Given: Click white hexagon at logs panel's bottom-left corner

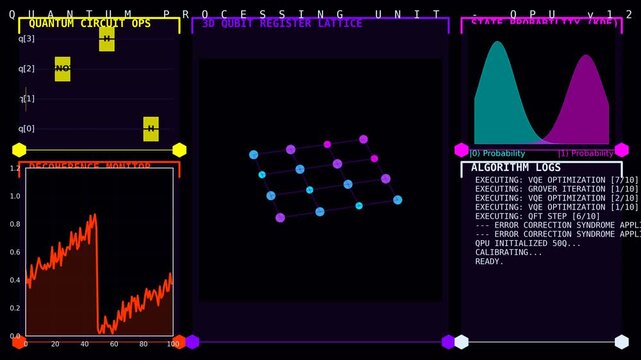Looking at the screenshot, I should click(x=462, y=342).
